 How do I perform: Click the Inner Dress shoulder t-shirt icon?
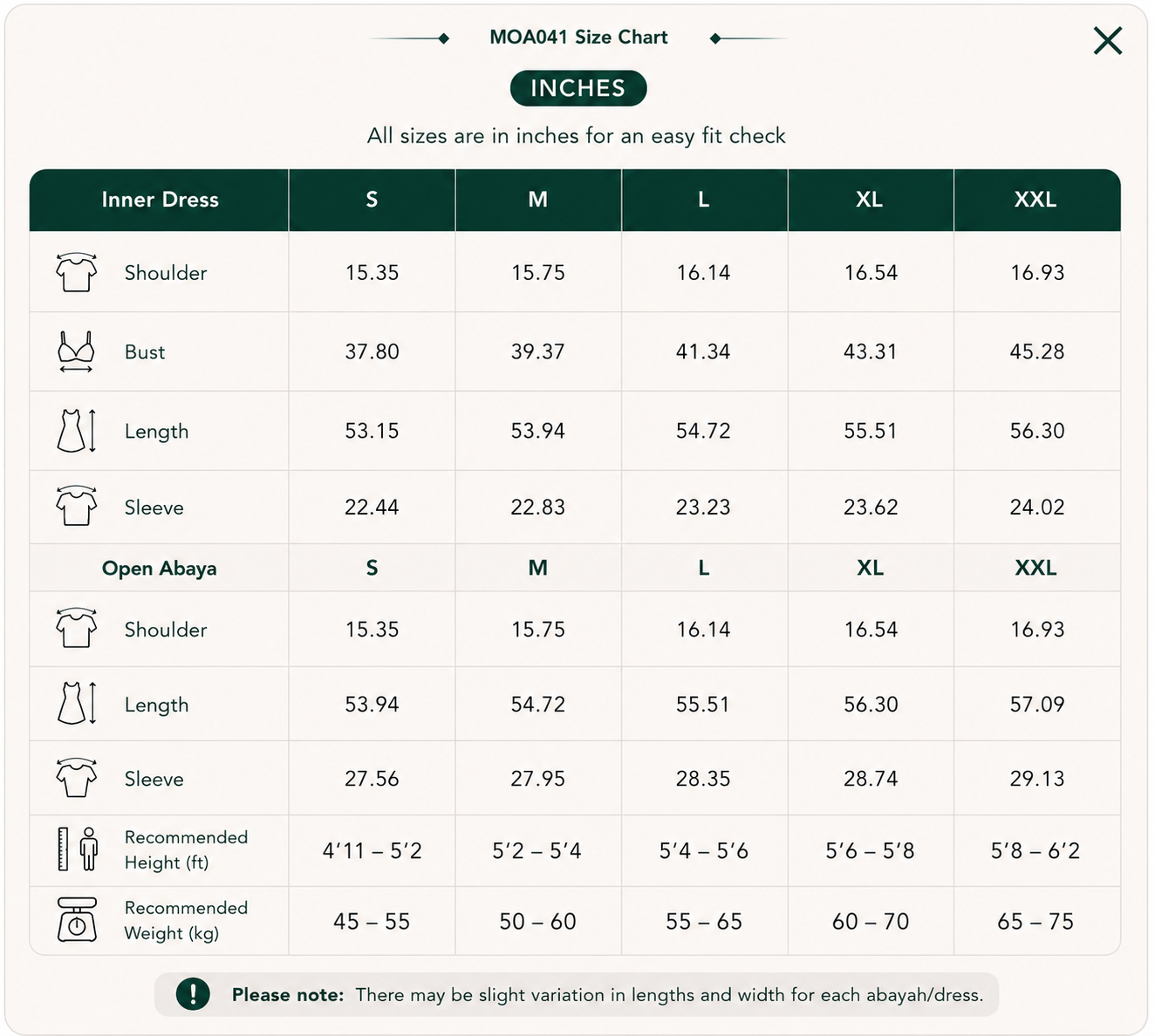point(77,272)
